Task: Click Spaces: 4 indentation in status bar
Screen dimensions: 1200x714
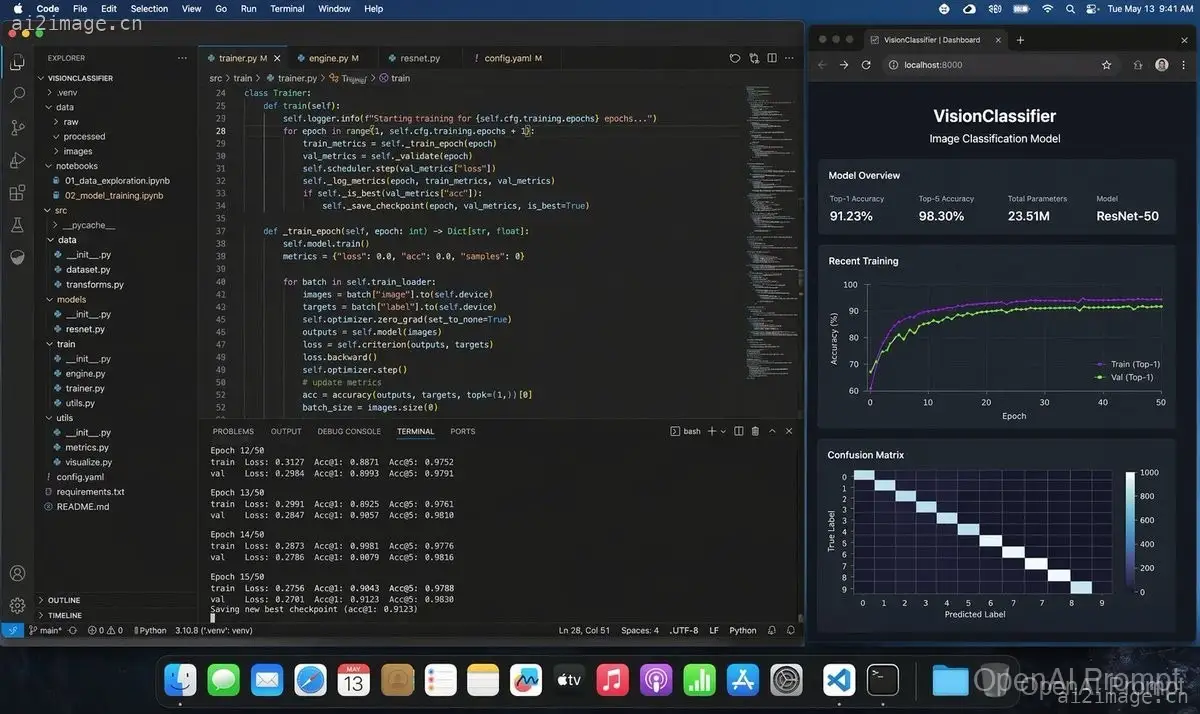Action: 640,631
